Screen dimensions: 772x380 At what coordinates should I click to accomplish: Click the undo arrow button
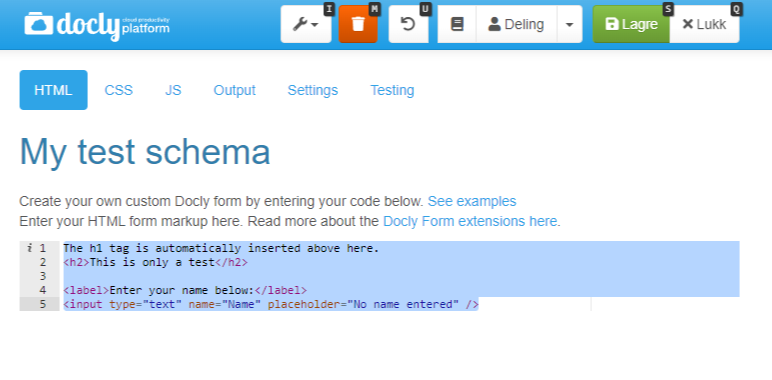click(x=408, y=24)
